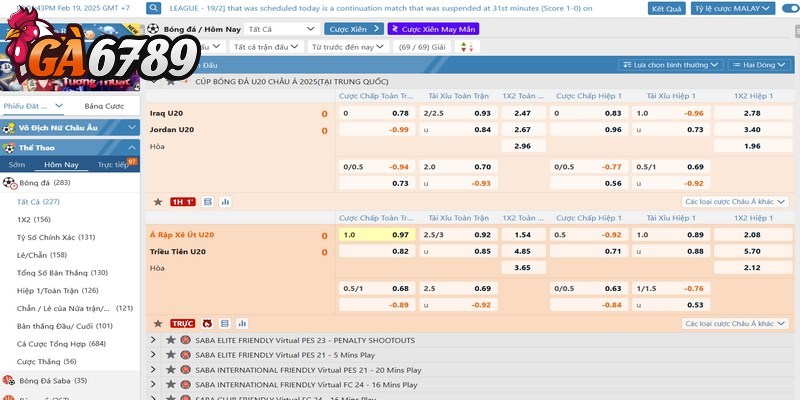
Task: Open Tổng Số Bàn Thắng (130)
Action: pyautogui.click(x=62, y=273)
